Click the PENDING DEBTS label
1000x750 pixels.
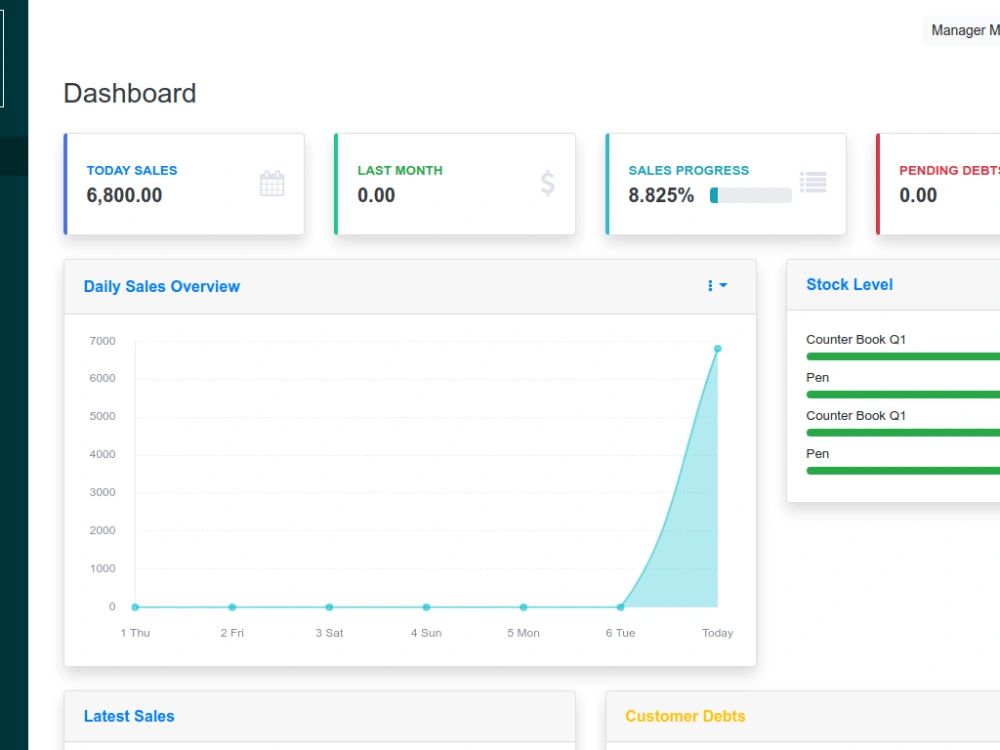click(950, 170)
